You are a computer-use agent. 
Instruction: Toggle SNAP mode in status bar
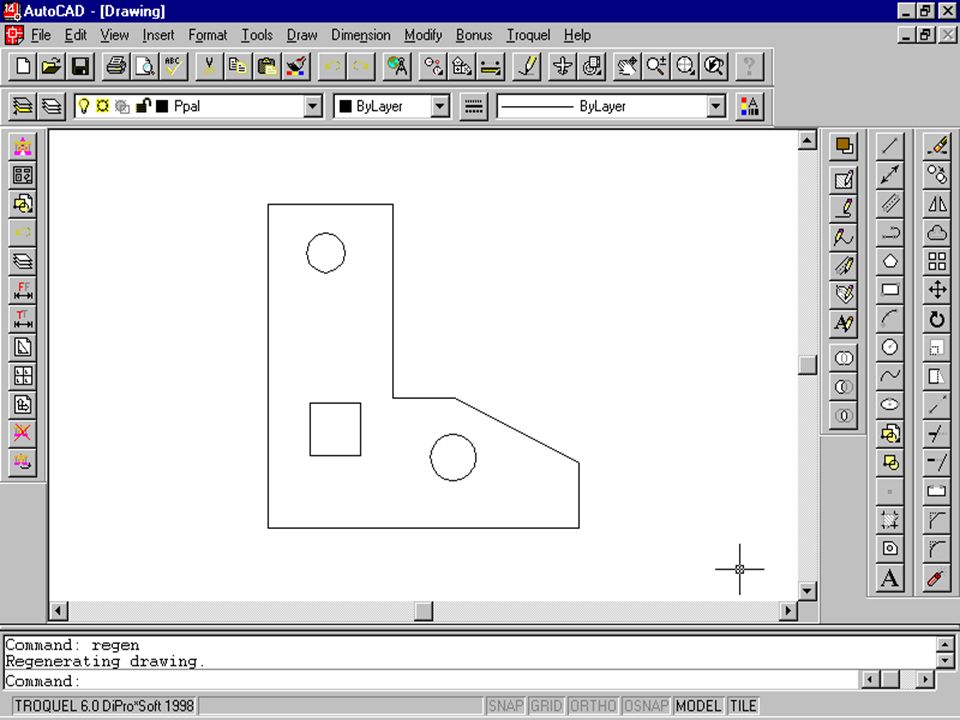(505, 706)
